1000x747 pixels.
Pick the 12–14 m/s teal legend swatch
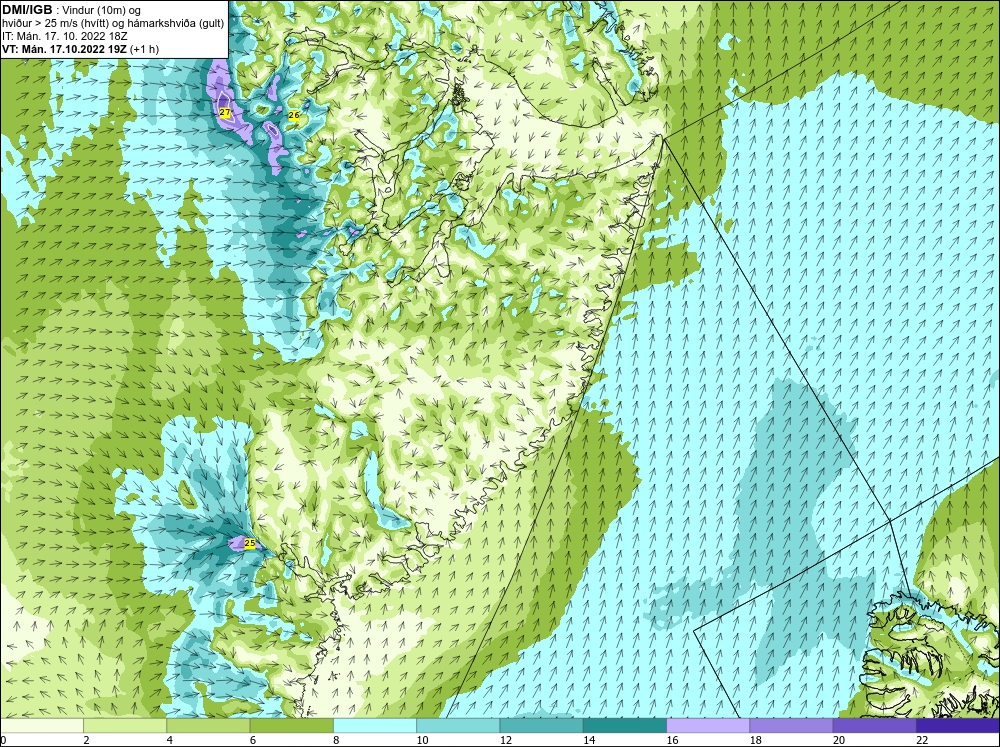point(541,725)
